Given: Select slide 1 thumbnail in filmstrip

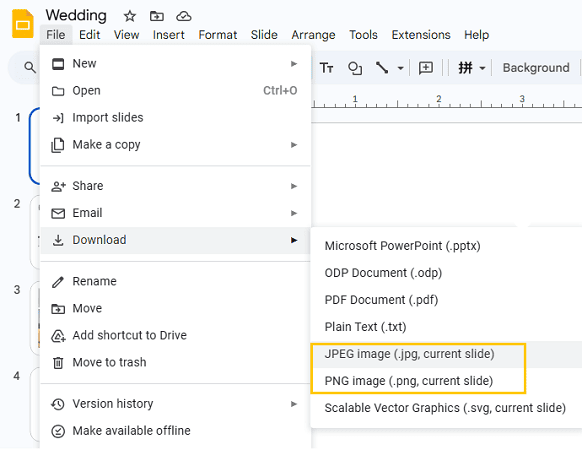Looking at the screenshot, I should pos(35,146).
